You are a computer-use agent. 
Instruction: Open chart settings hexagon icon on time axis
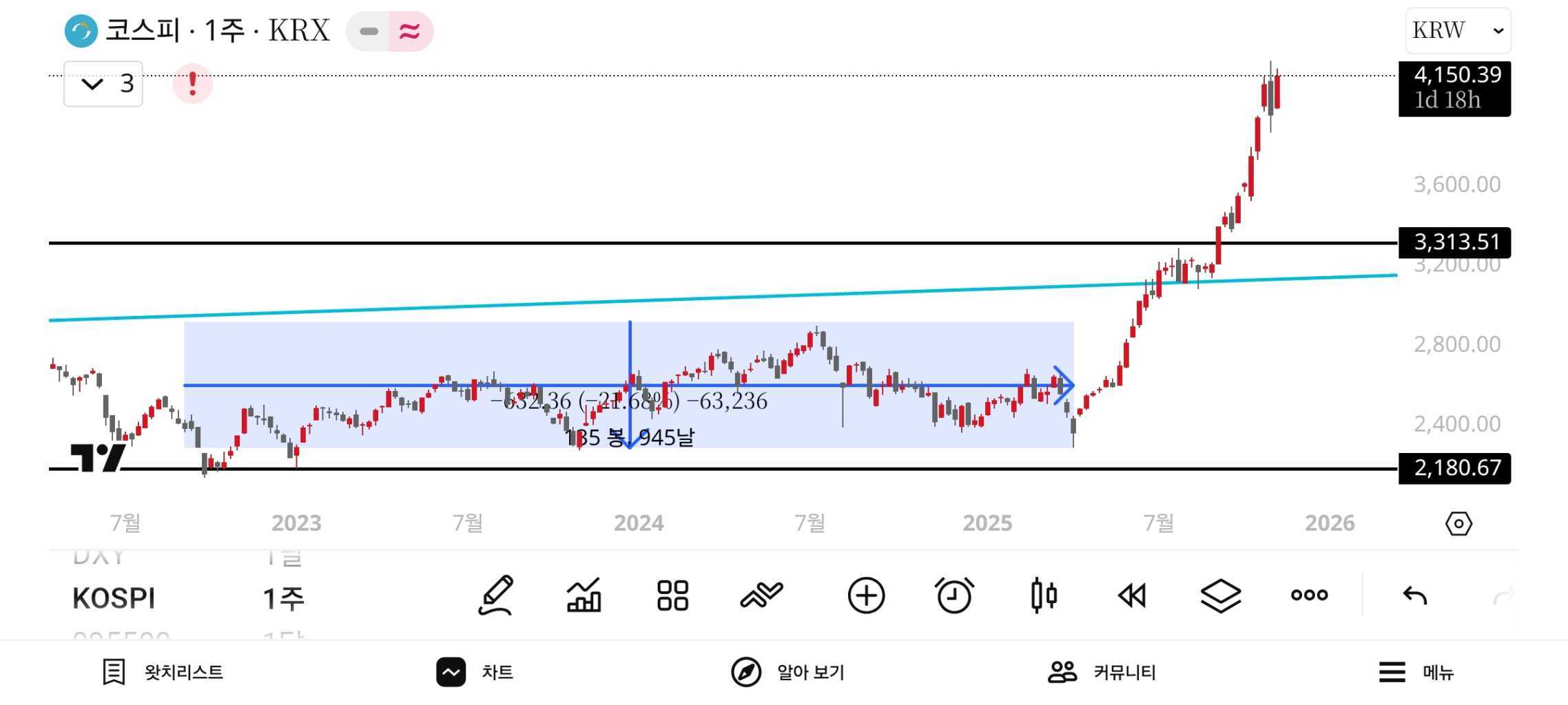point(1458,524)
